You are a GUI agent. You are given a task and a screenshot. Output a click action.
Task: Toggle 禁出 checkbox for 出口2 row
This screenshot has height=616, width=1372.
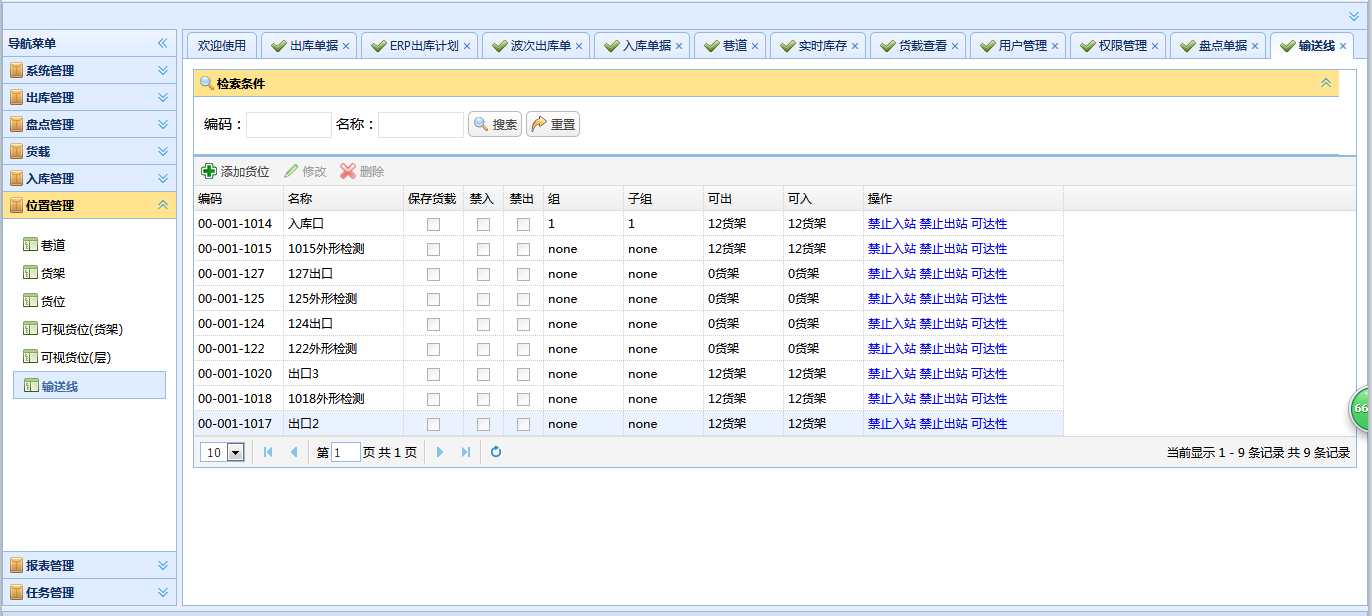(523, 424)
